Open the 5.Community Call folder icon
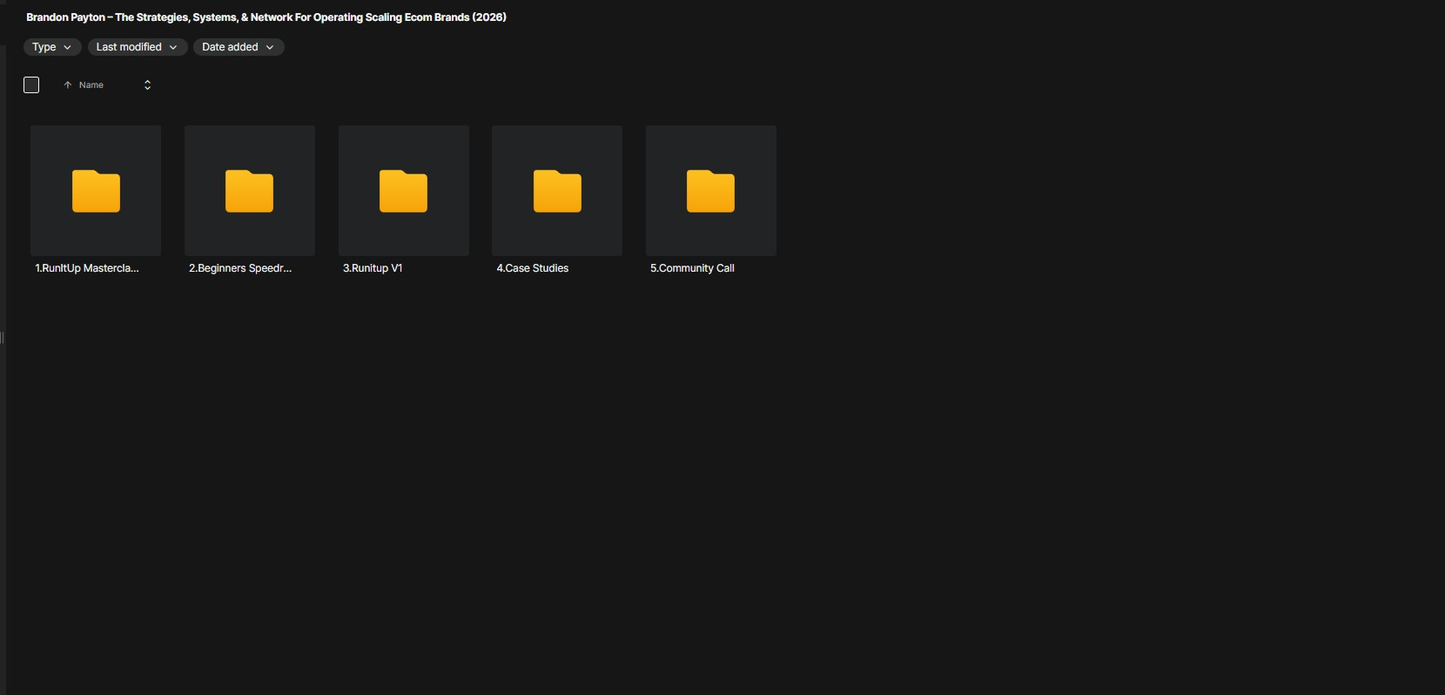1445x695 pixels. 711,191
